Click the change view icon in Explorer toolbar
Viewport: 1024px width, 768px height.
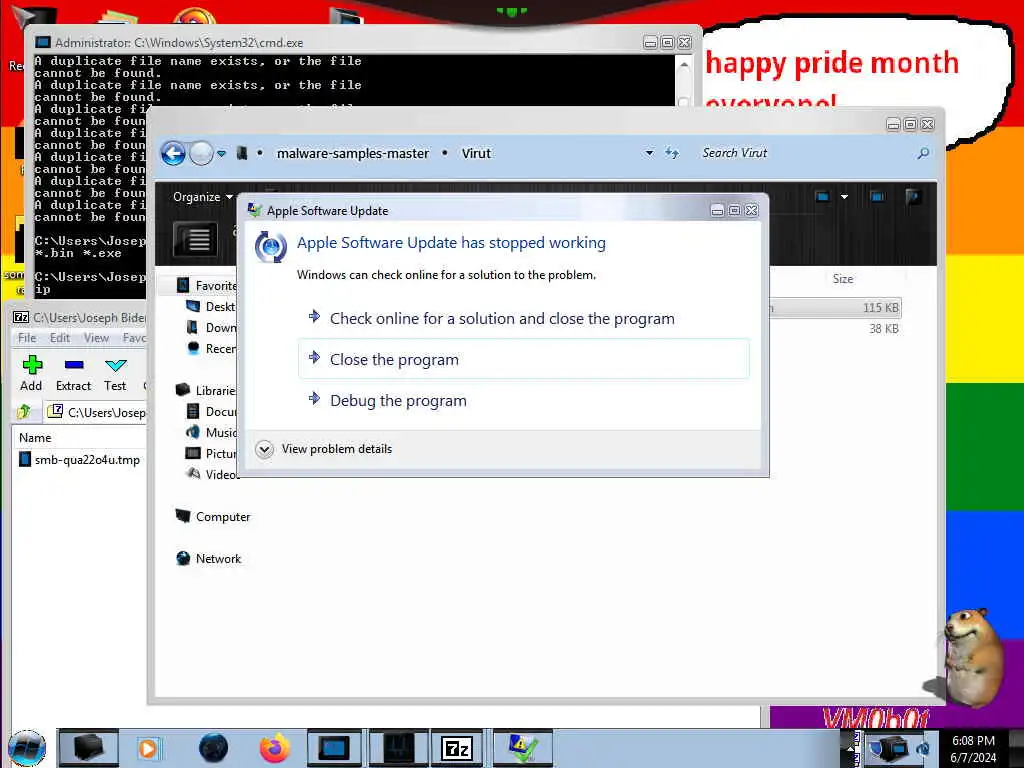[822, 197]
